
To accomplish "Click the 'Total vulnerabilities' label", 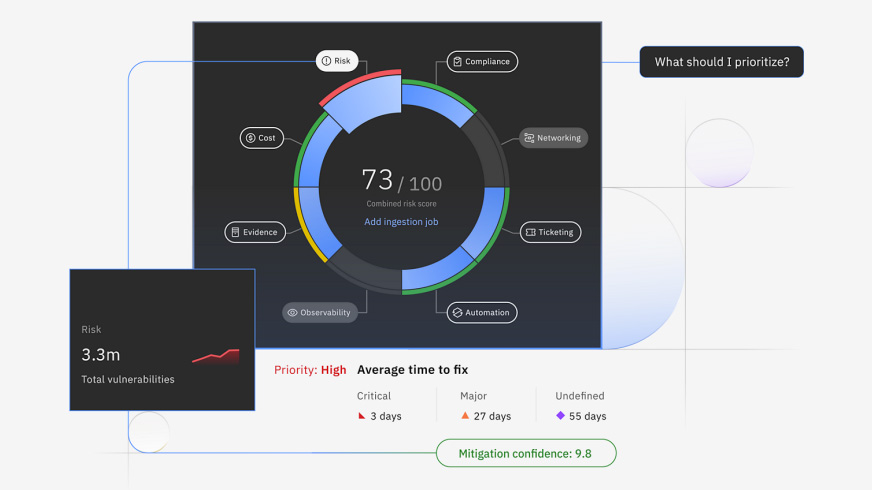I will (x=128, y=379).
